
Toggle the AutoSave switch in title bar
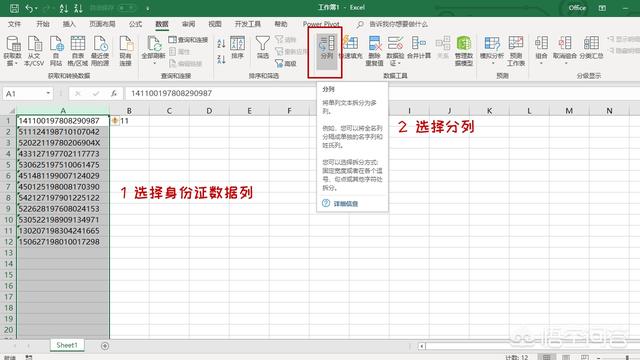point(127,8)
